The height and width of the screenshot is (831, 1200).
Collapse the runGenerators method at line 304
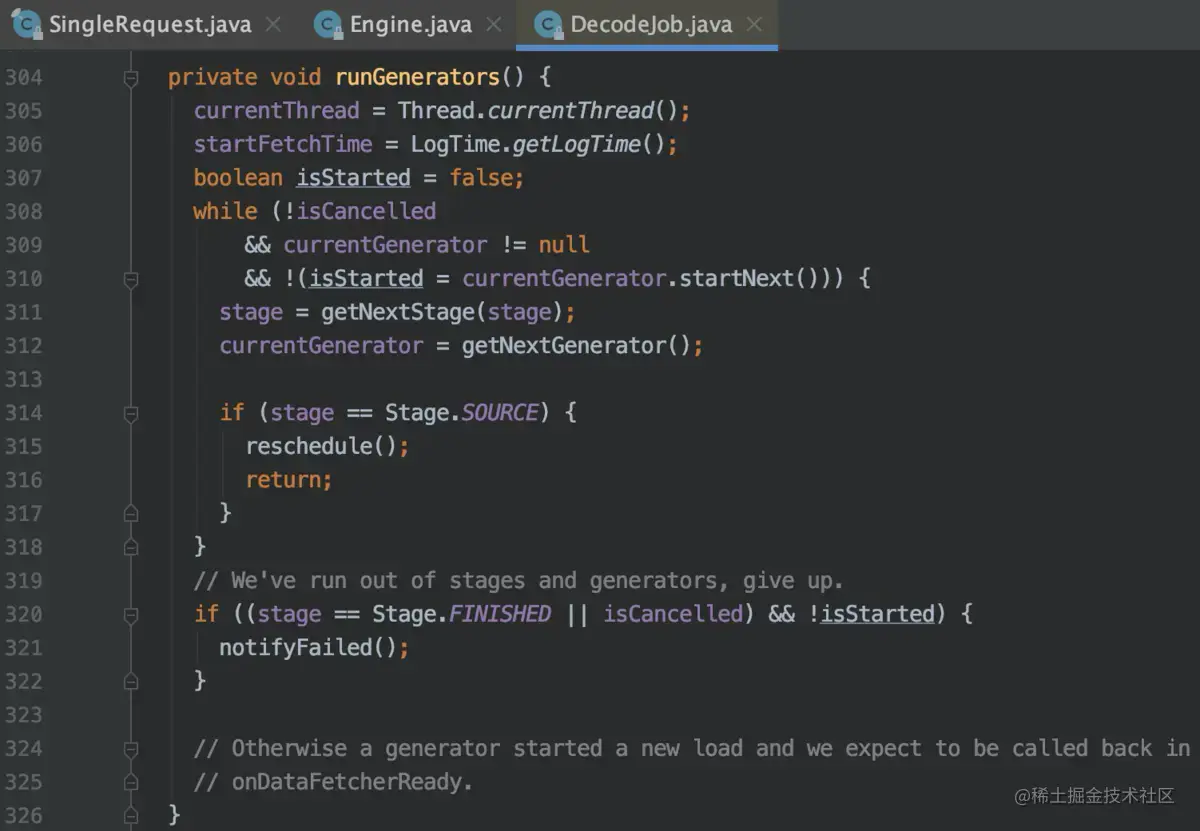(x=131, y=77)
